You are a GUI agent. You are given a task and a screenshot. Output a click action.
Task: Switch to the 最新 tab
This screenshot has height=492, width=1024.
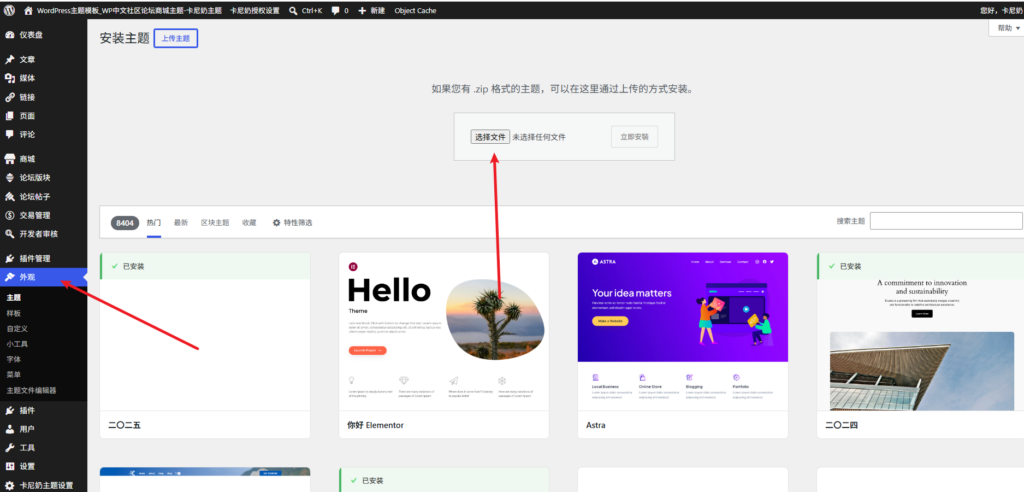click(181, 223)
